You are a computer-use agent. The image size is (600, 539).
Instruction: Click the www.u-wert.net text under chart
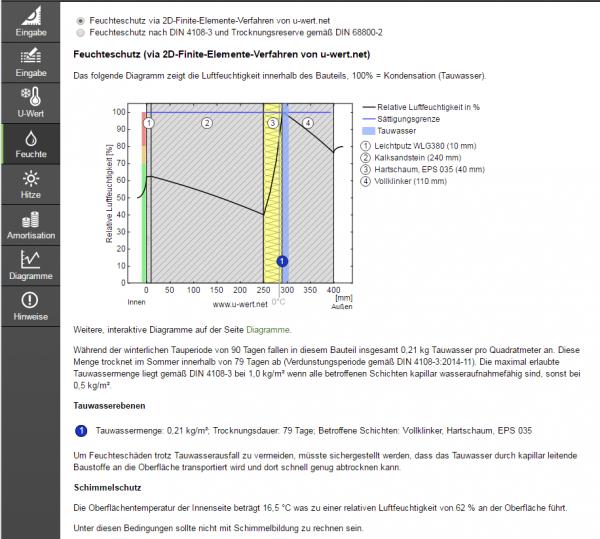click(238, 301)
